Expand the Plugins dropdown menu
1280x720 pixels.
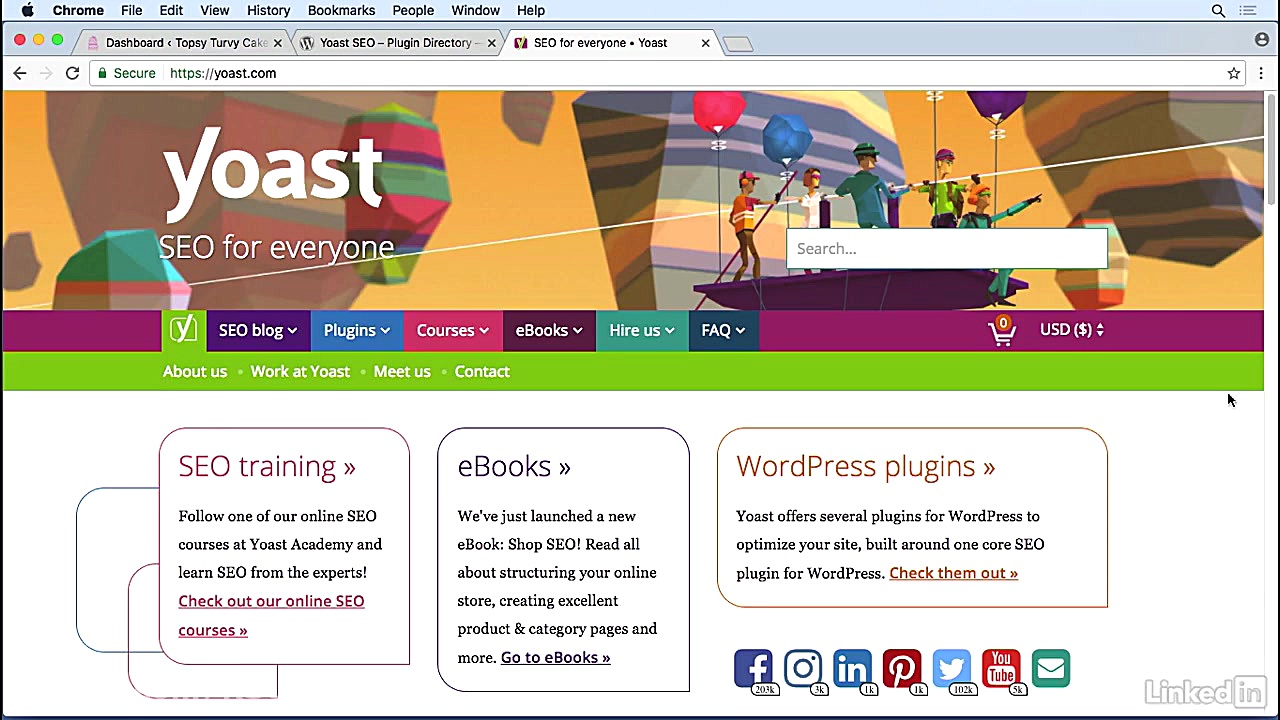[356, 330]
